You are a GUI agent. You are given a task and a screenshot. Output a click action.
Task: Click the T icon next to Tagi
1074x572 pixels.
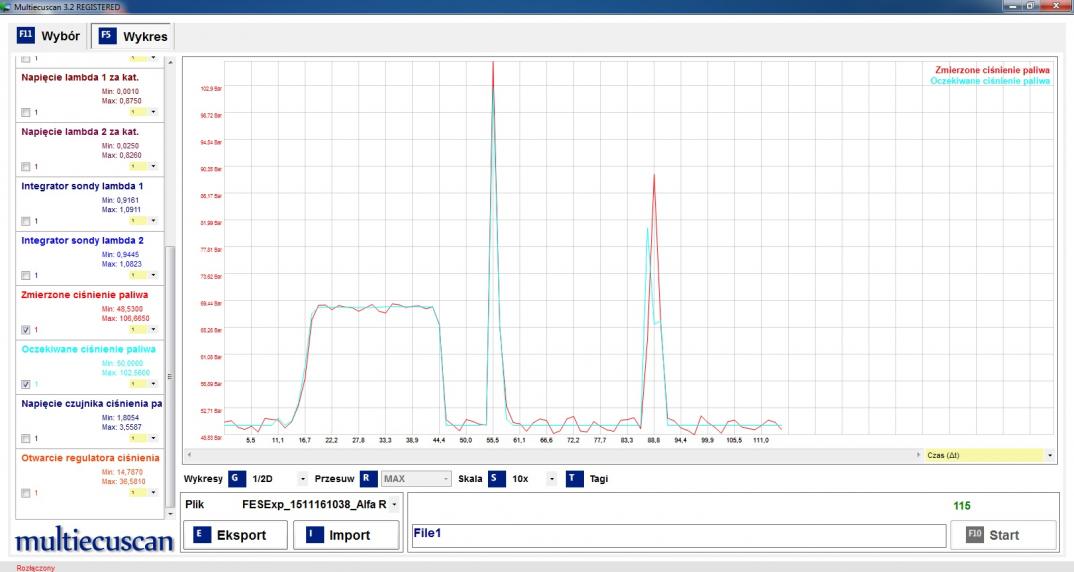tap(574, 479)
